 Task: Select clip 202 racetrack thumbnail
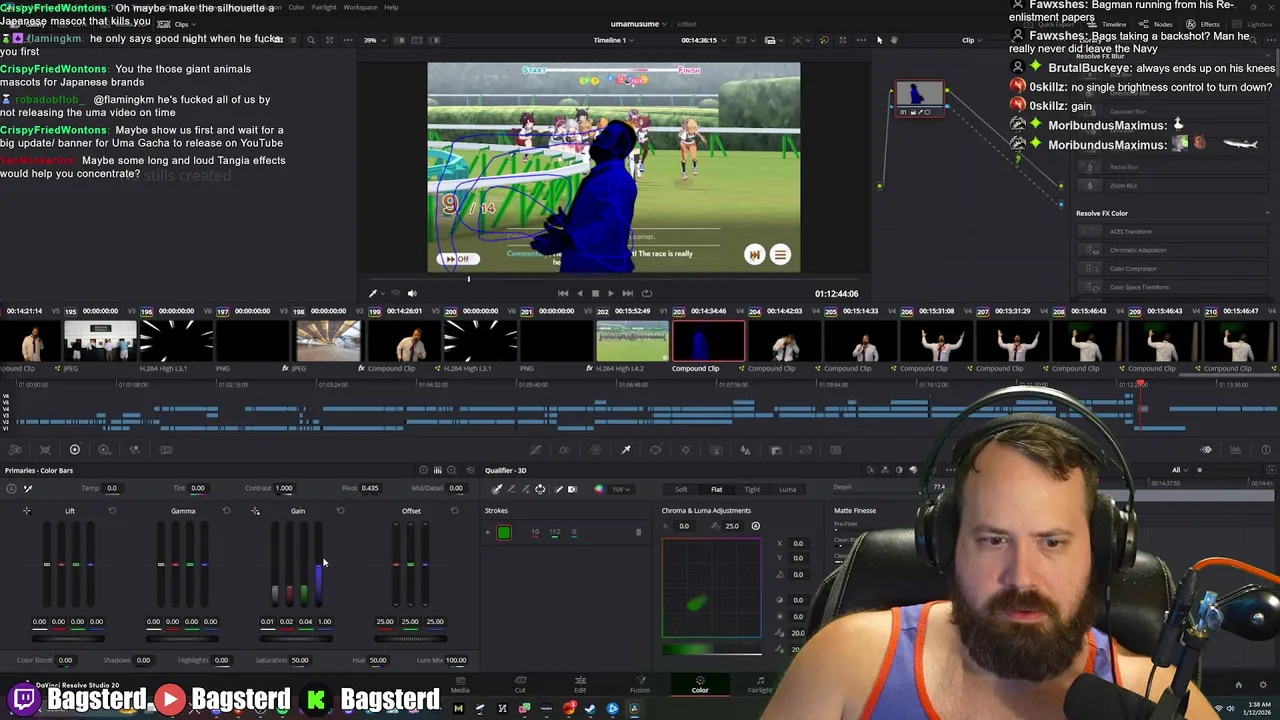tap(632, 342)
